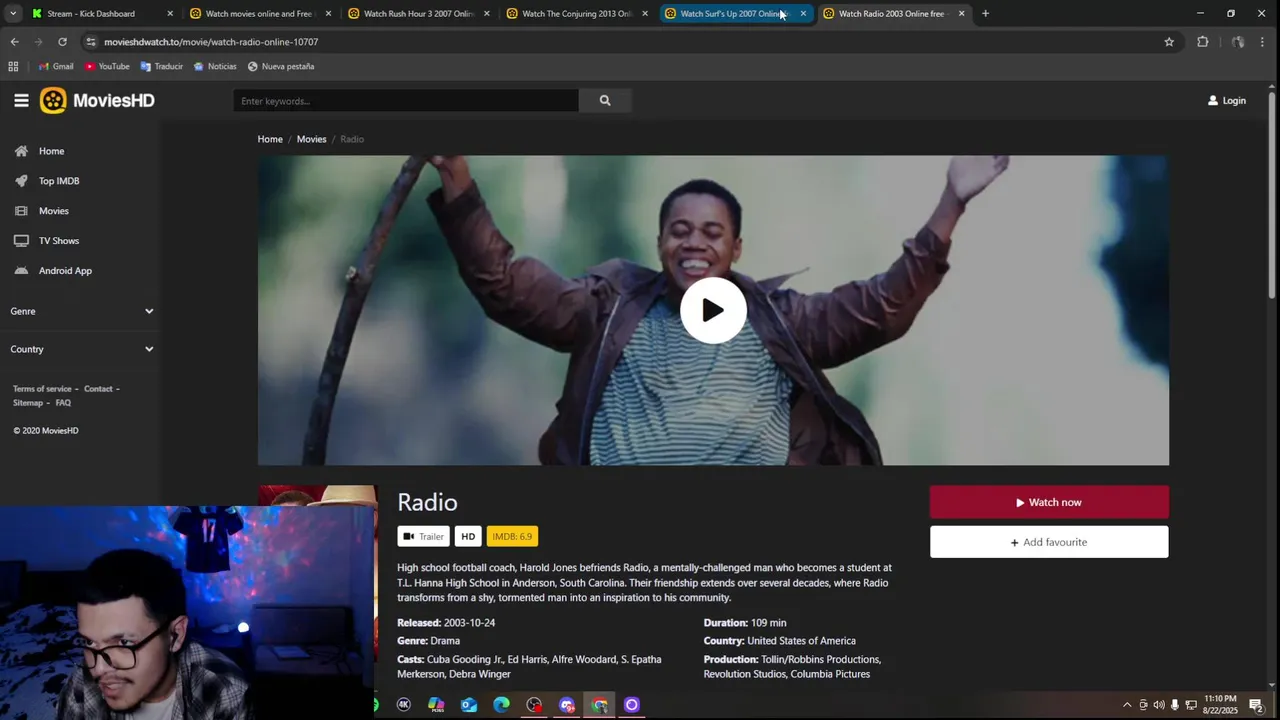Image resolution: width=1280 pixels, height=720 pixels.
Task: Click Home in the breadcrumb
Action: click(270, 139)
